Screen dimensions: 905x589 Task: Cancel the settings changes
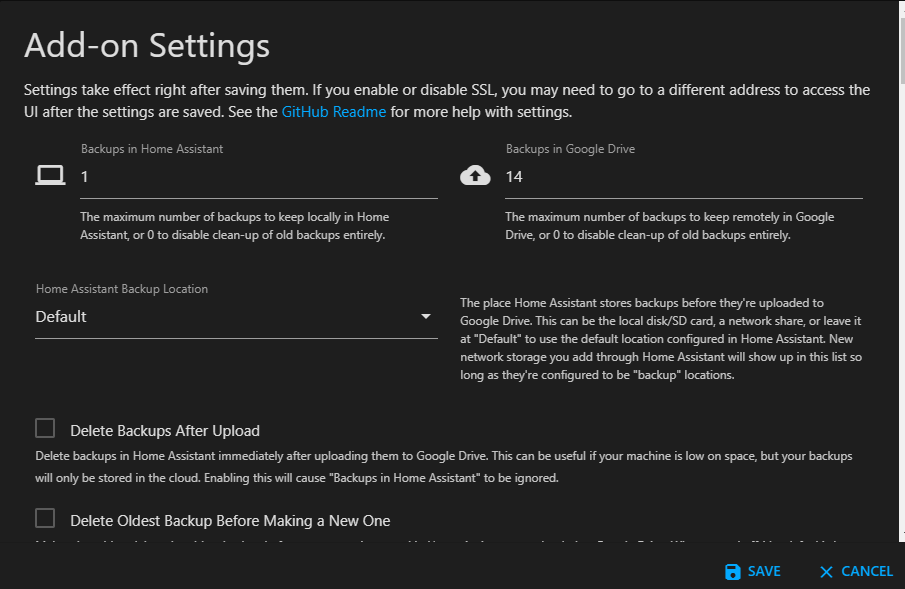(x=856, y=572)
